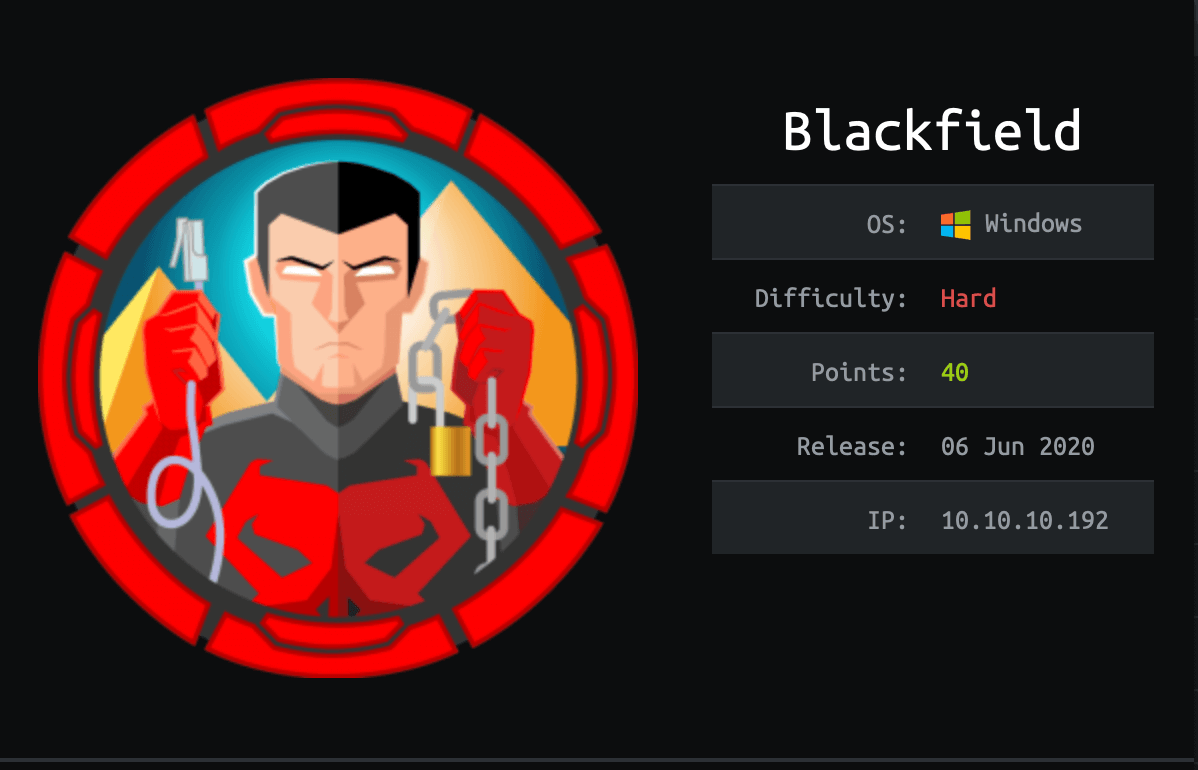Click the Windows logo icon
The image size is (1198, 770).
[x=955, y=225]
